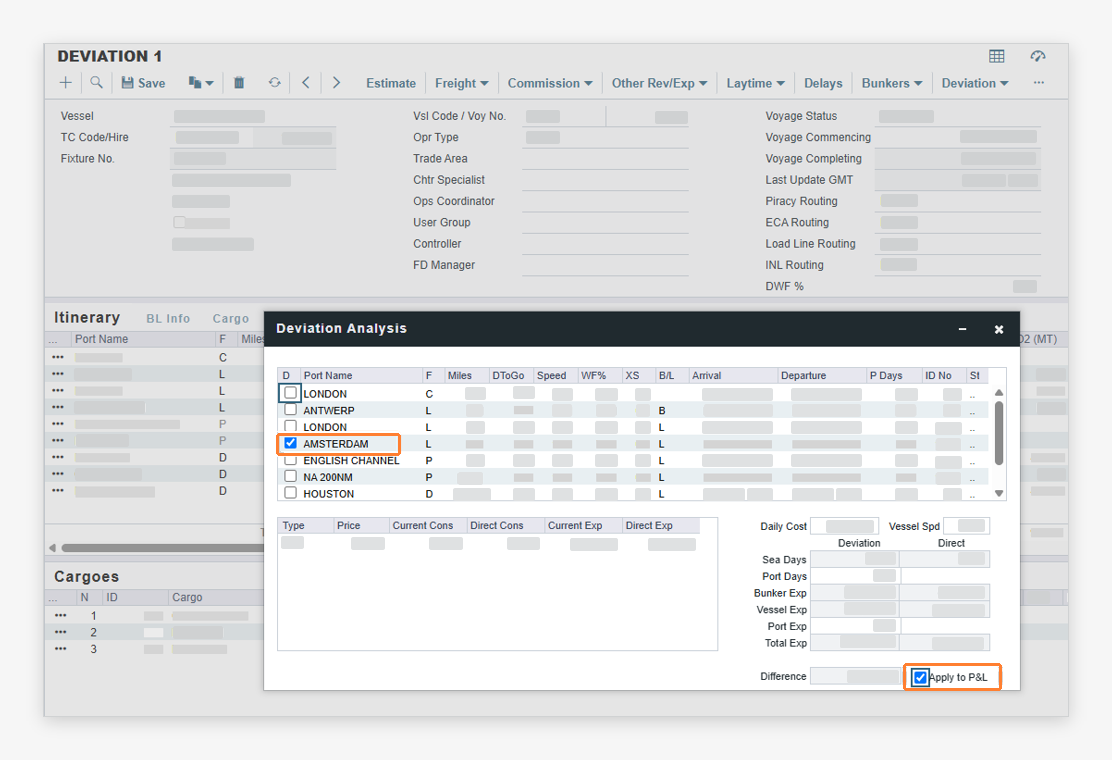The height and width of the screenshot is (760, 1112).
Task: Close the Deviation Analysis dialog
Action: [999, 329]
